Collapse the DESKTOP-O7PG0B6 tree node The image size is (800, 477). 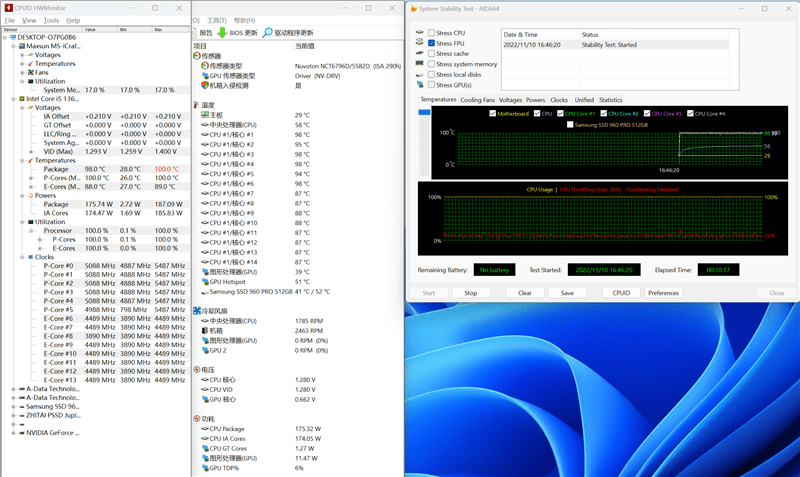click(x=5, y=37)
